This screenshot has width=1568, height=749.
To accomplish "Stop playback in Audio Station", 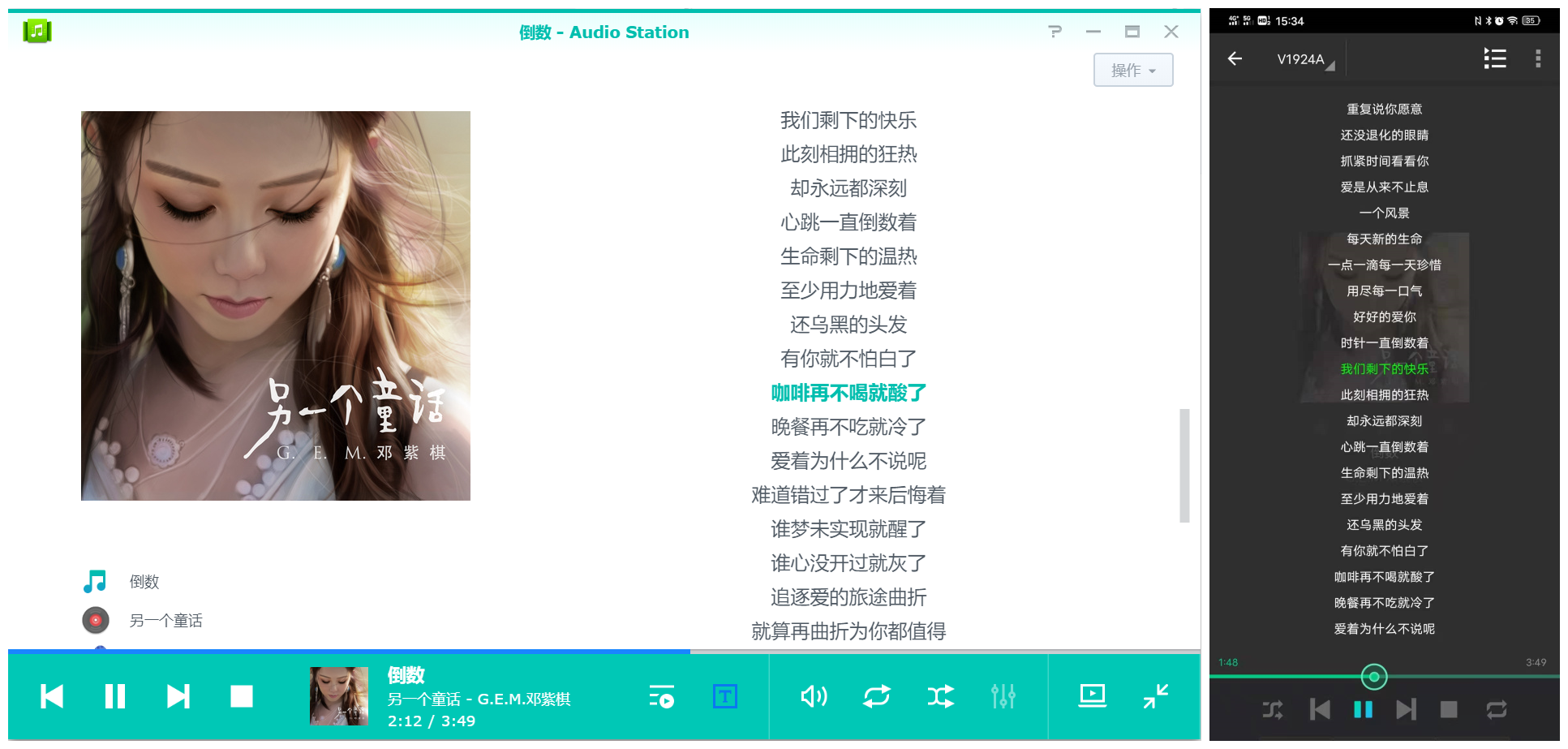I will [x=242, y=696].
